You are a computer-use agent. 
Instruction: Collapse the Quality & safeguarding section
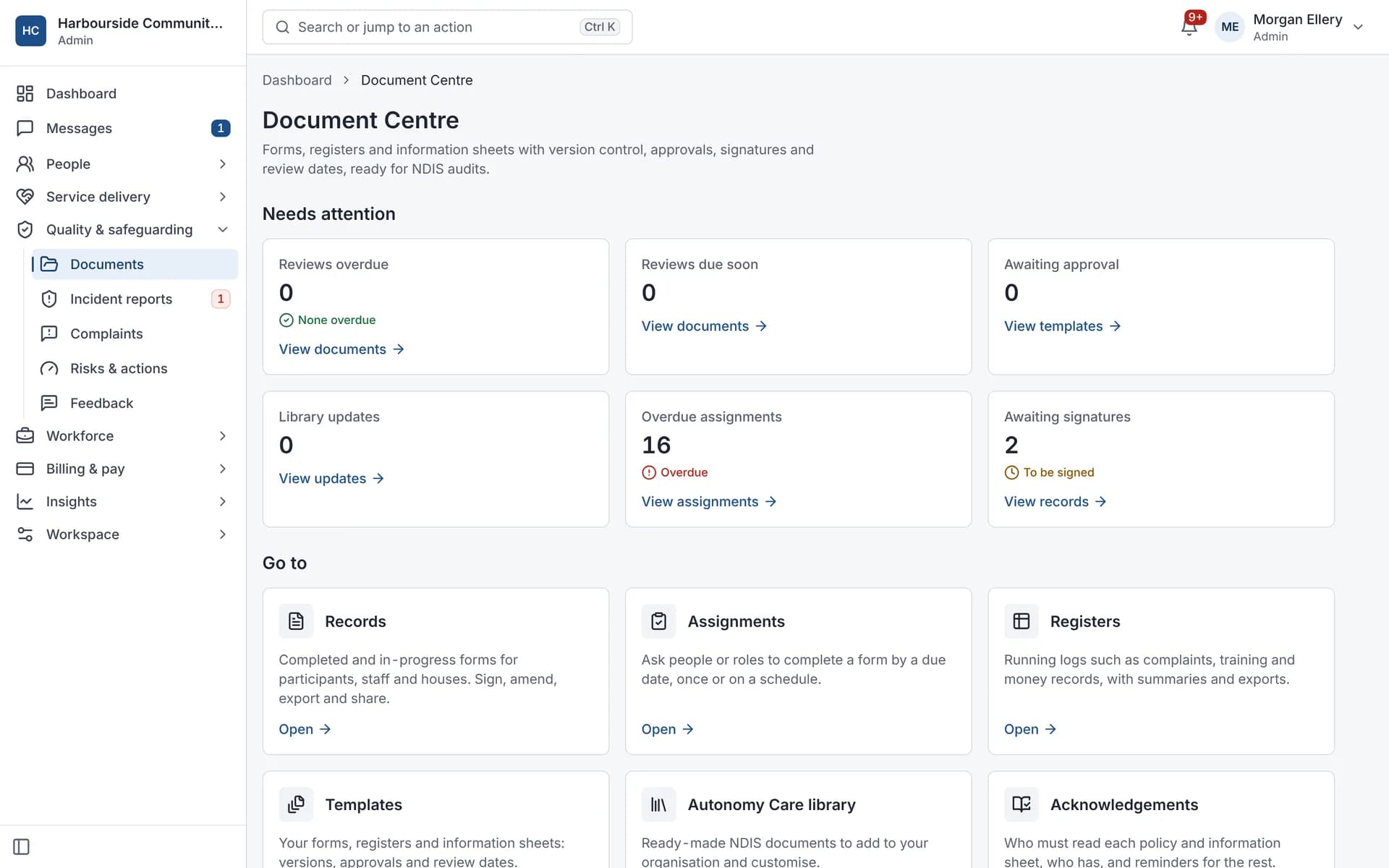coord(223,229)
